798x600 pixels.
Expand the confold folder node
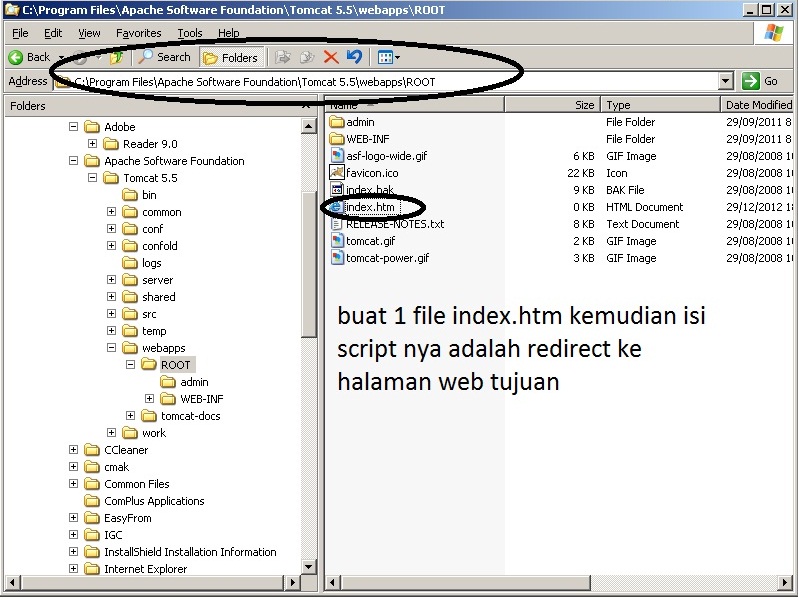(111, 245)
